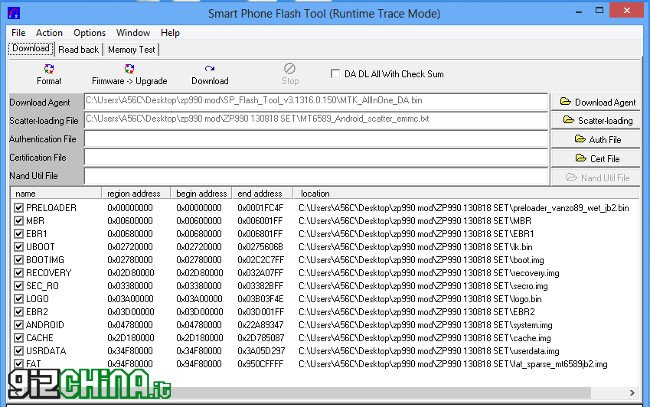Uncheck the MBR partition
650x407 pixels.
19,220
